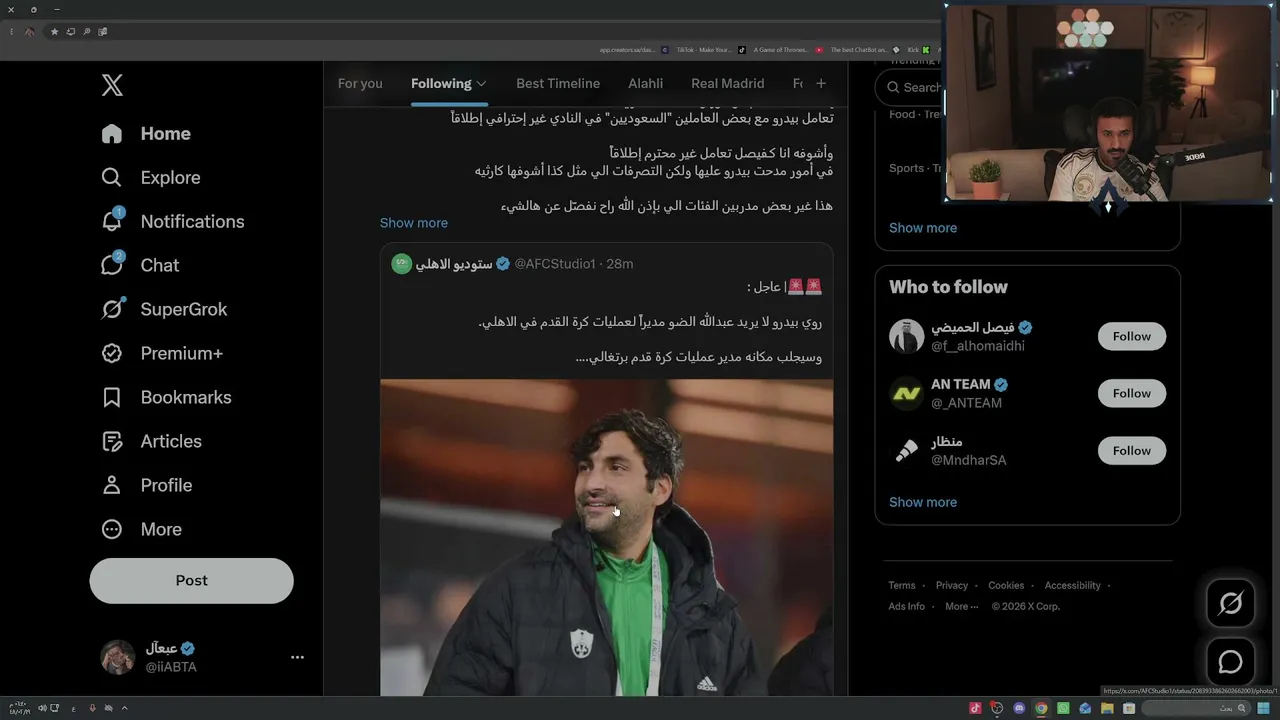Screen dimensions: 1280x720
Task: Launch SuperGrok from the sidebar
Action: [164, 310]
